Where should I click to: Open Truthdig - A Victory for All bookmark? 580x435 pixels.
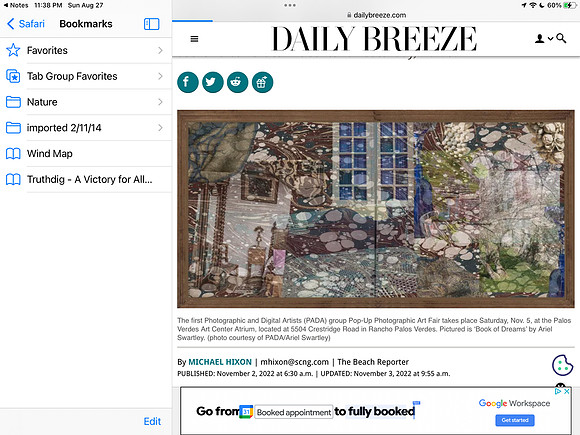86,179
